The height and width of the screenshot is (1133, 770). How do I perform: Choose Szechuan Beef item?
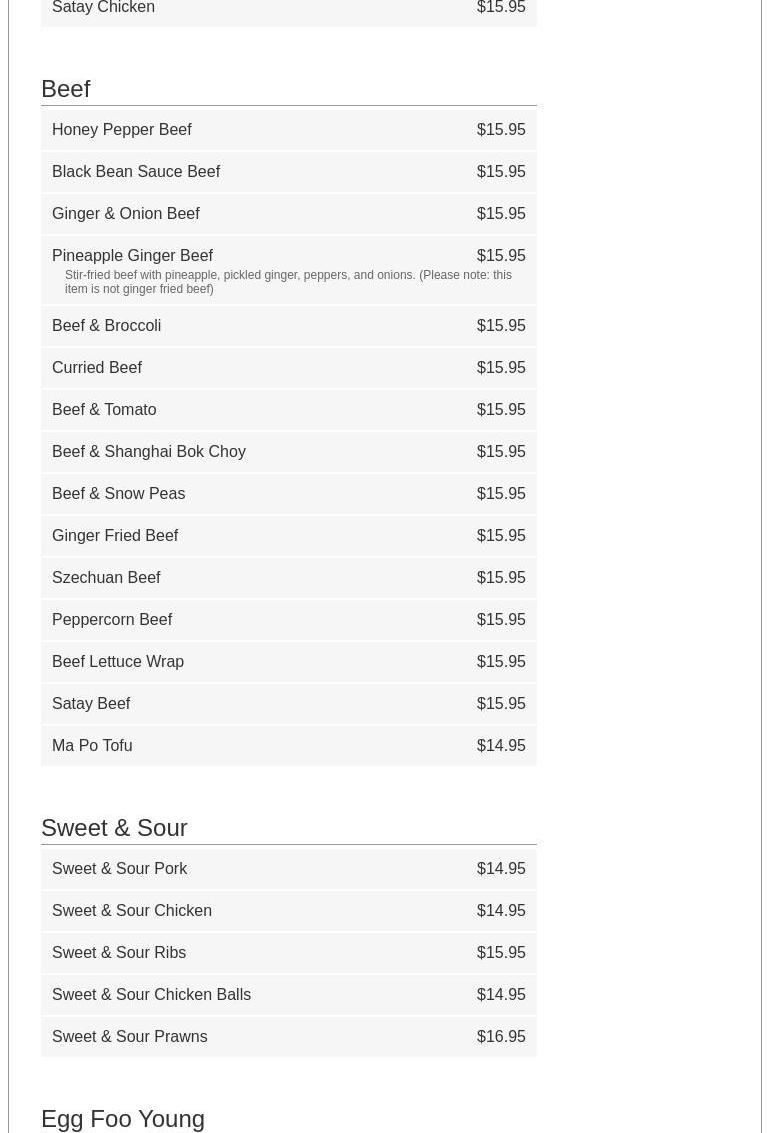click(106, 578)
